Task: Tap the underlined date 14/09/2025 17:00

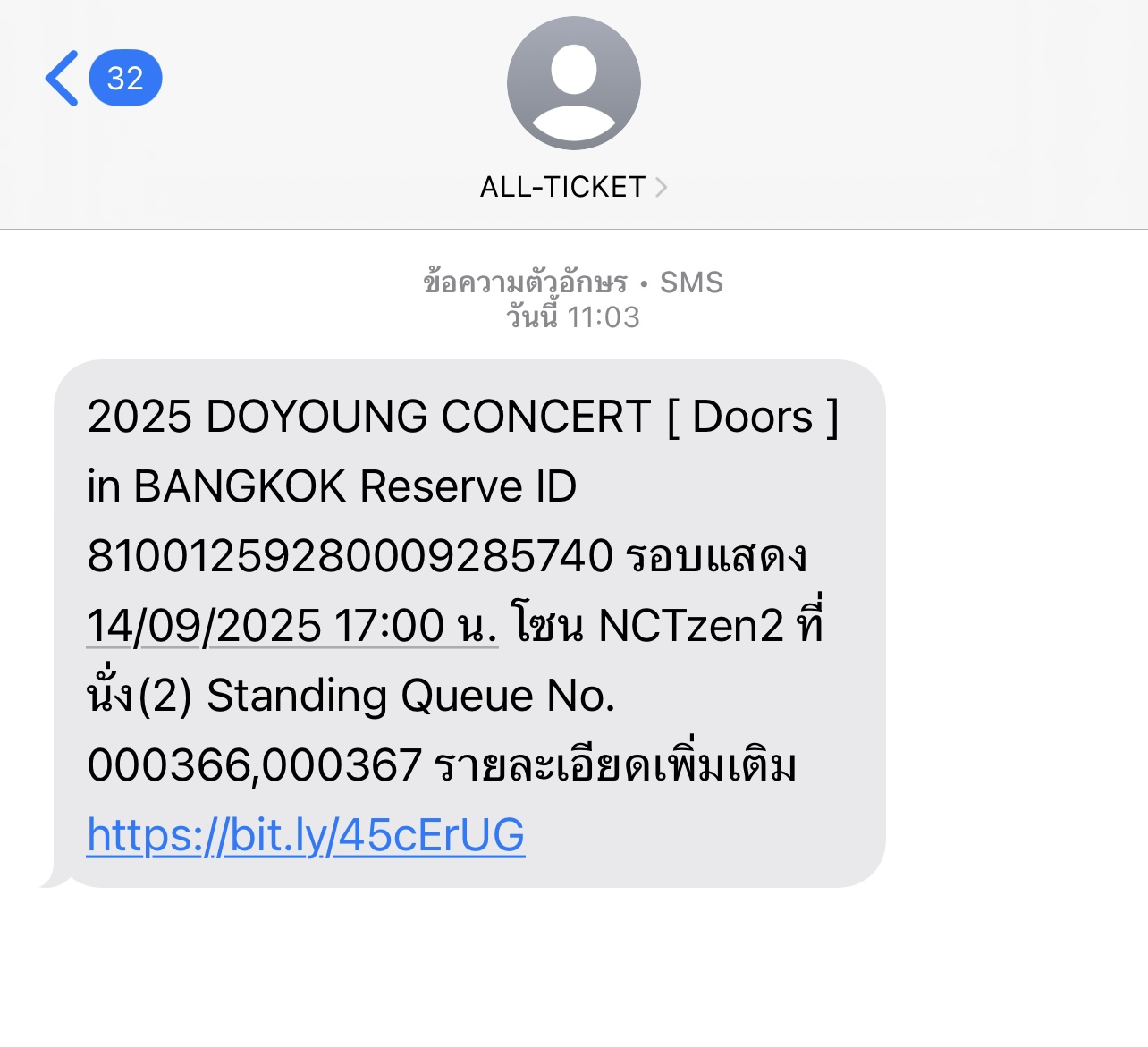Action: tap(291, 626)
